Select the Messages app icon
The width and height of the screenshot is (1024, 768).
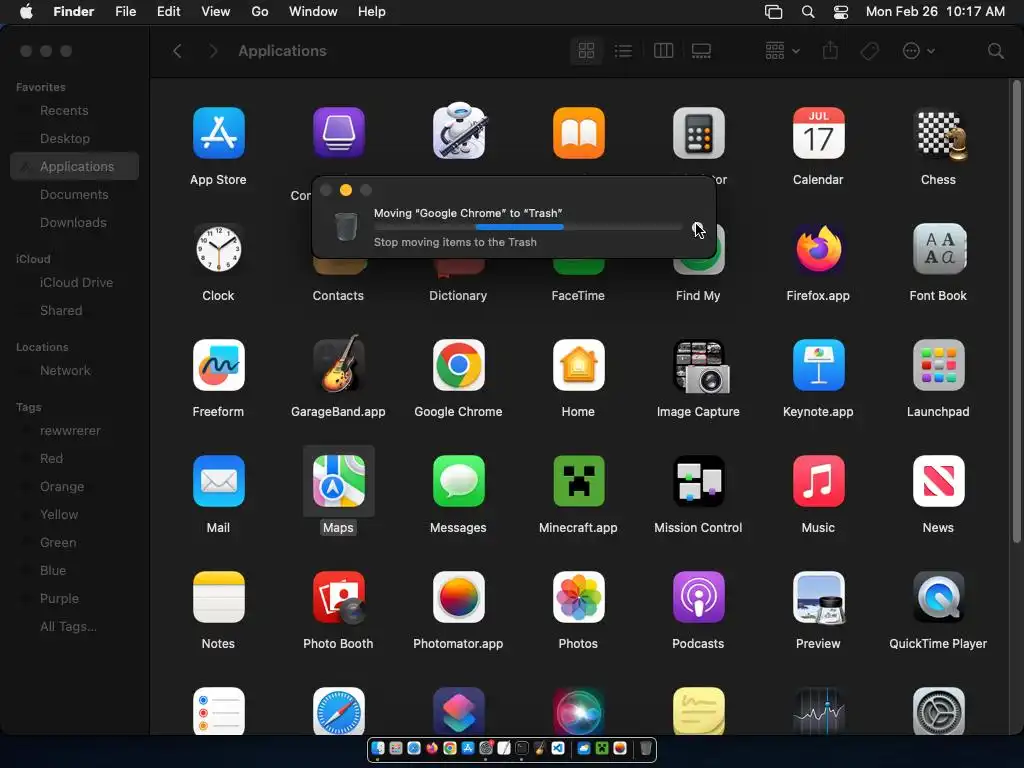point(458,481)
